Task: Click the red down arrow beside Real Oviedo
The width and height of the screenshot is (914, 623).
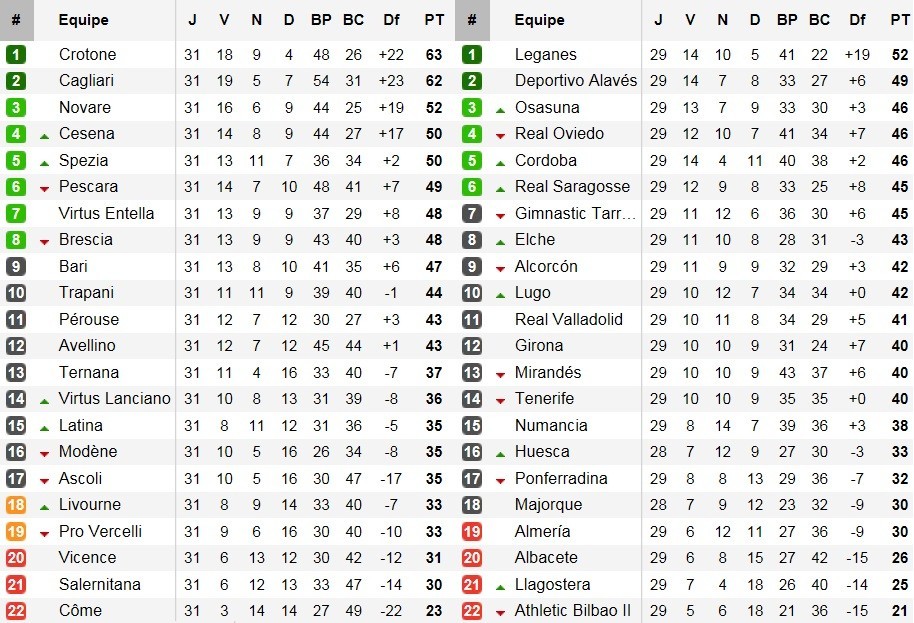Action: [x=500, y=135]
